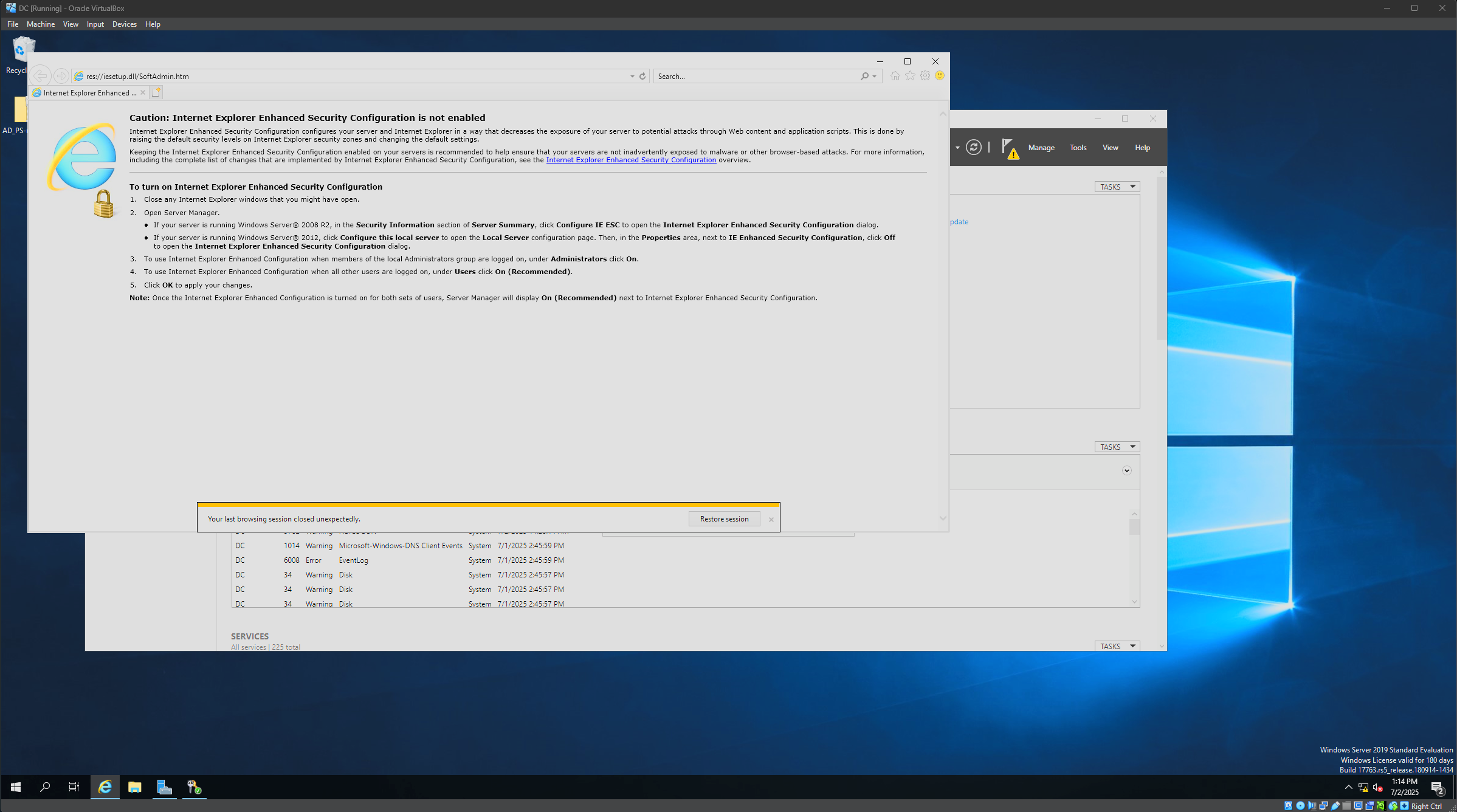
Task: Click the network warning tray icon
Action: click(x=1363, y=787)
